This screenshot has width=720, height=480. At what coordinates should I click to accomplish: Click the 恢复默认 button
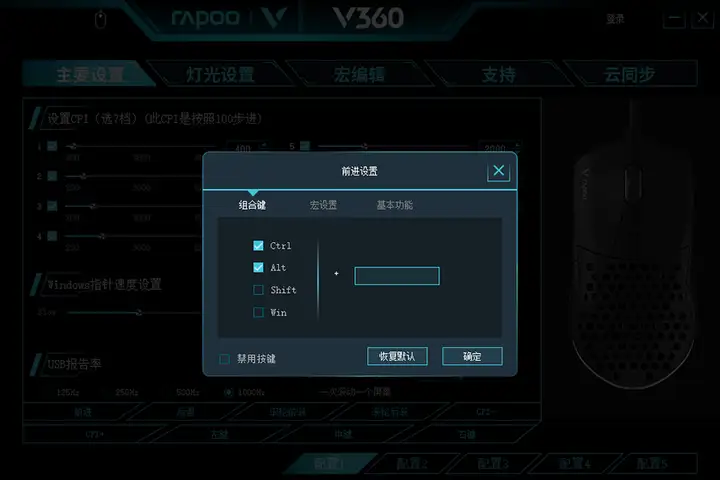click(397, 356)
